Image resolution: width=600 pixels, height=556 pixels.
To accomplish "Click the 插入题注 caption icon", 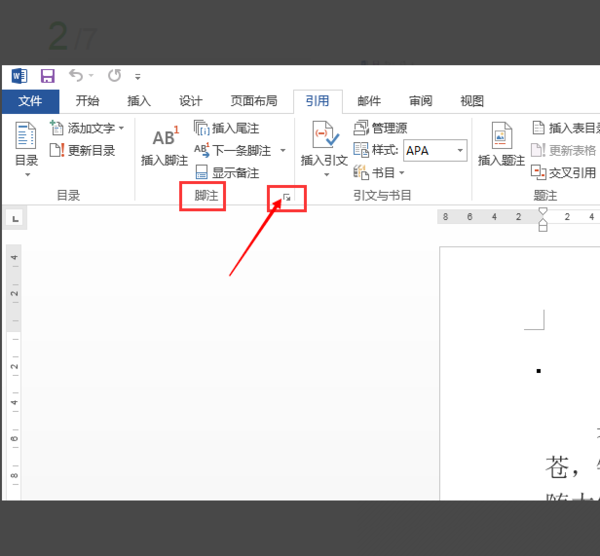I will coord(501,135).
